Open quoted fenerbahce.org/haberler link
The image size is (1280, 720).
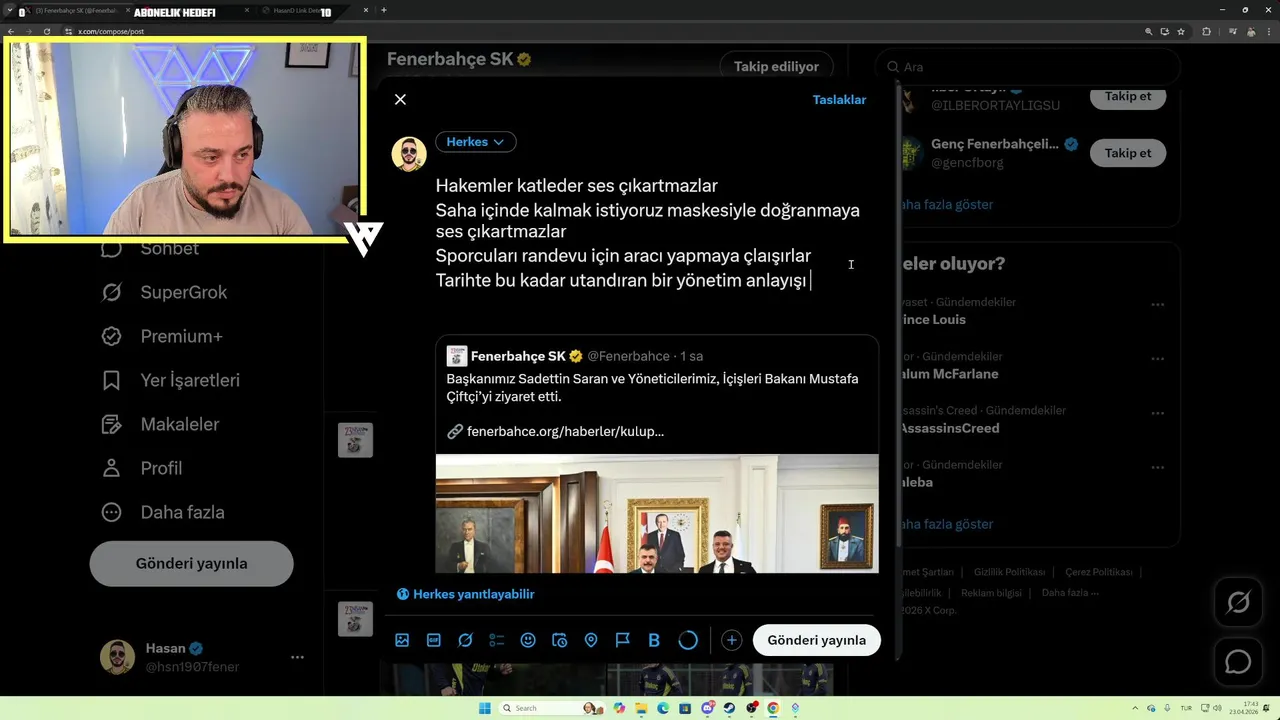click(x=565, y=432)
